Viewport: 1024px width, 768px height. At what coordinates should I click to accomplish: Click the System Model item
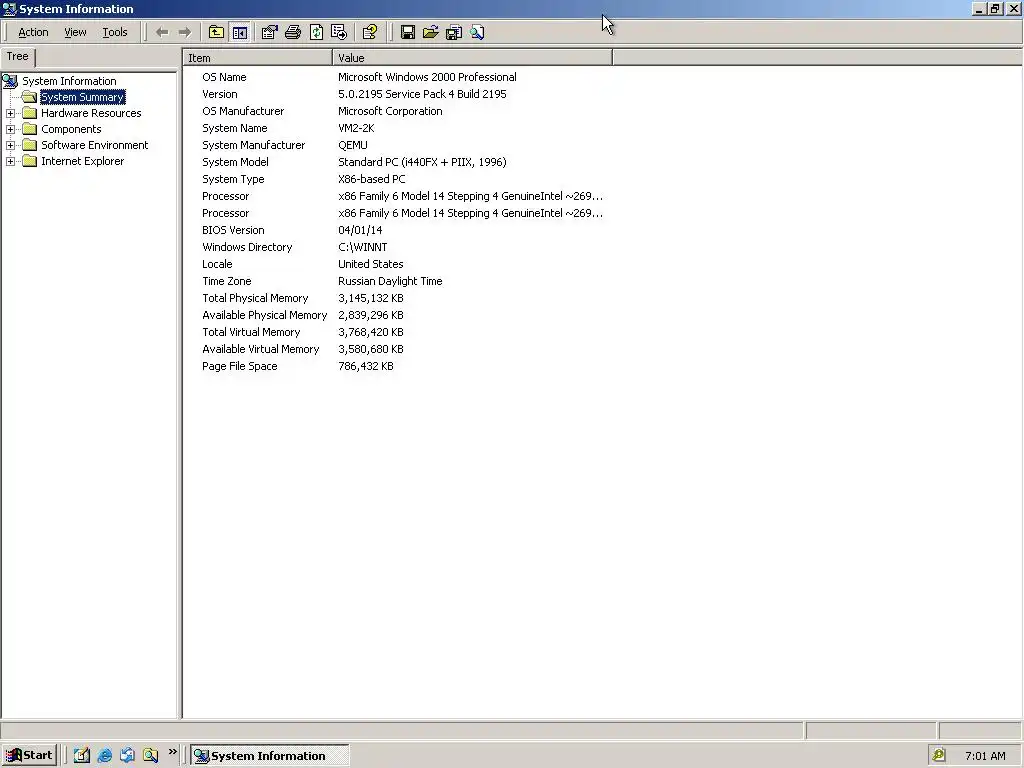click(235, 162)
